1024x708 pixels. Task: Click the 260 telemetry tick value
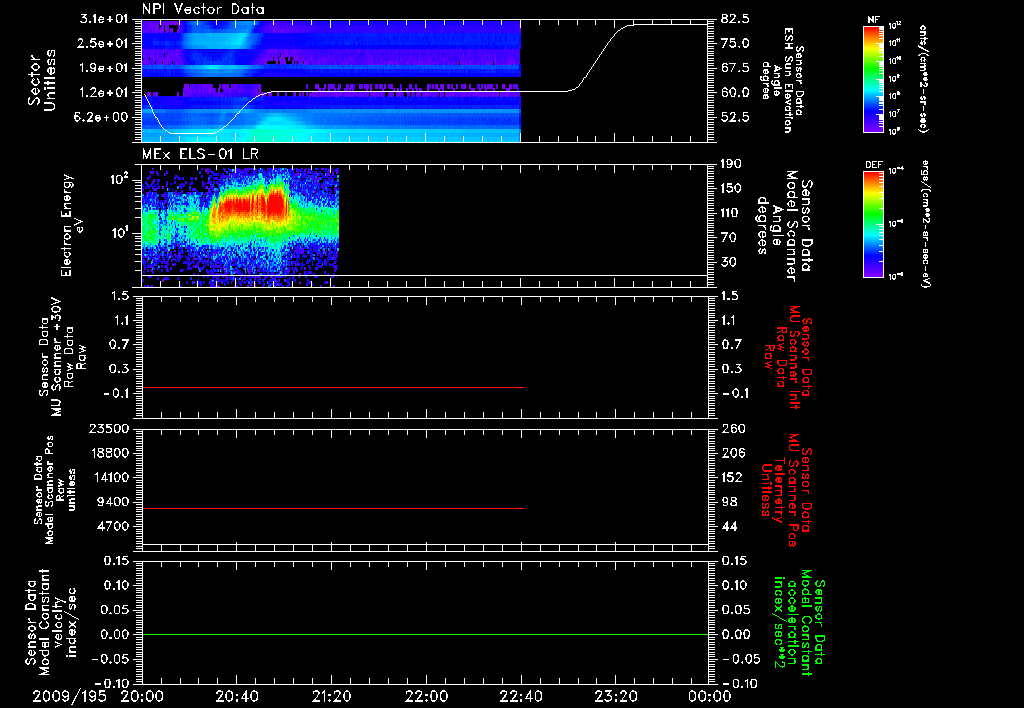[733, 428]
